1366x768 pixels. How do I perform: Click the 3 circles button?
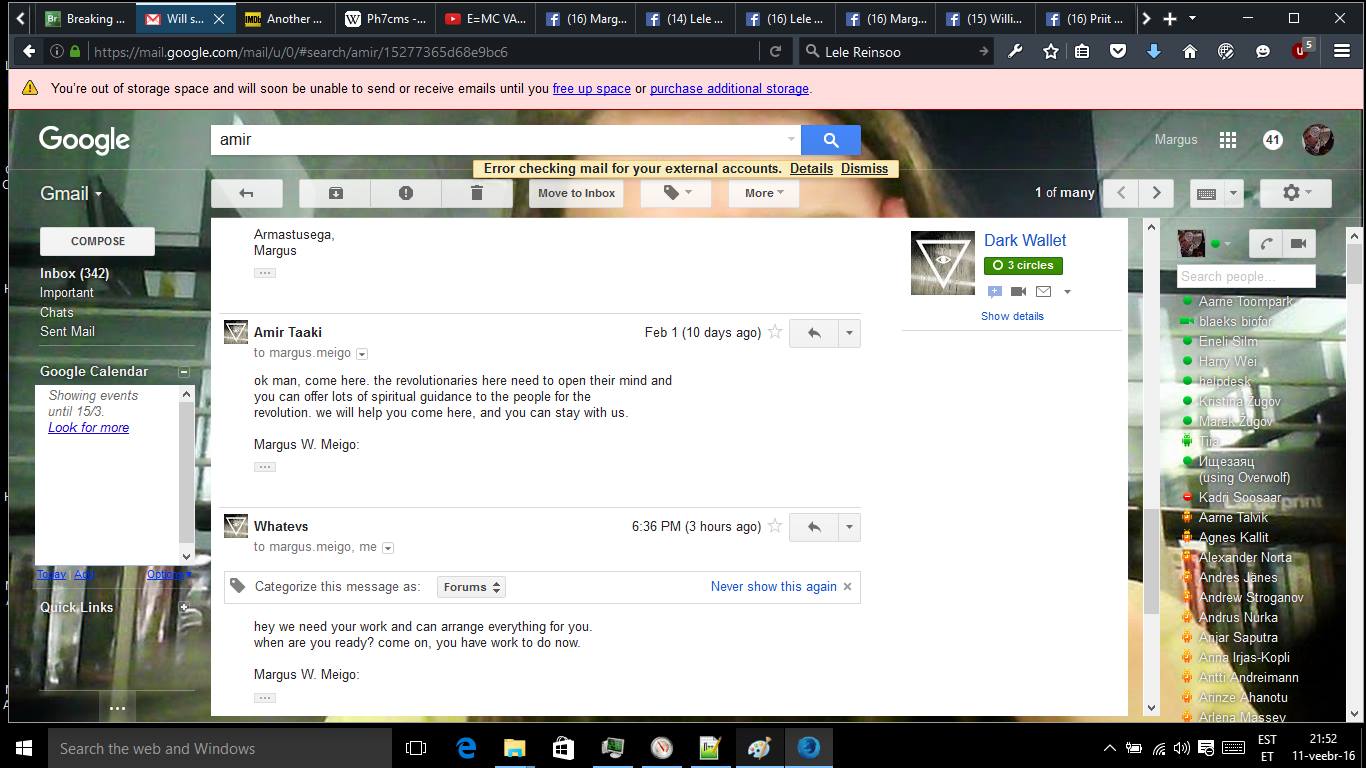[x=1023, y=266]
